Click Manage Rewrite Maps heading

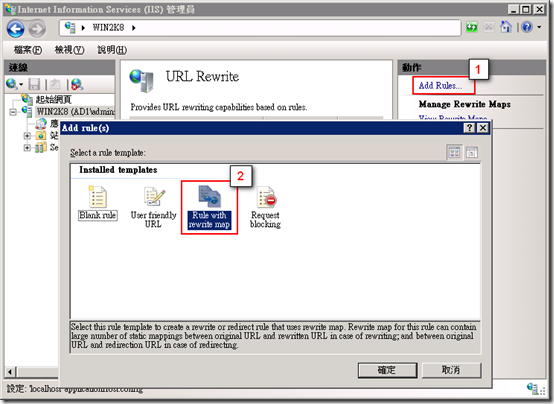pyautogui.click(x=465, y=104)
